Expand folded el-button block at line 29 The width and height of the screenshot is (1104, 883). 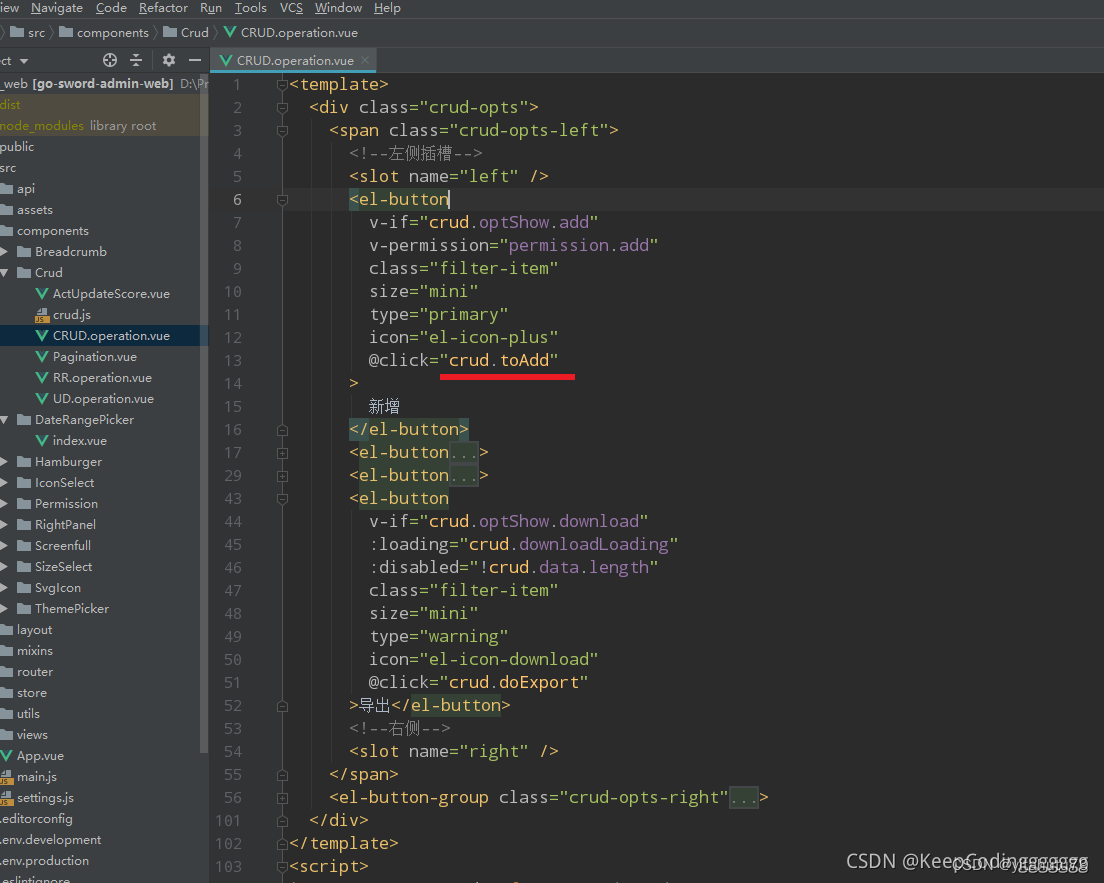click(x=282, y=476)
